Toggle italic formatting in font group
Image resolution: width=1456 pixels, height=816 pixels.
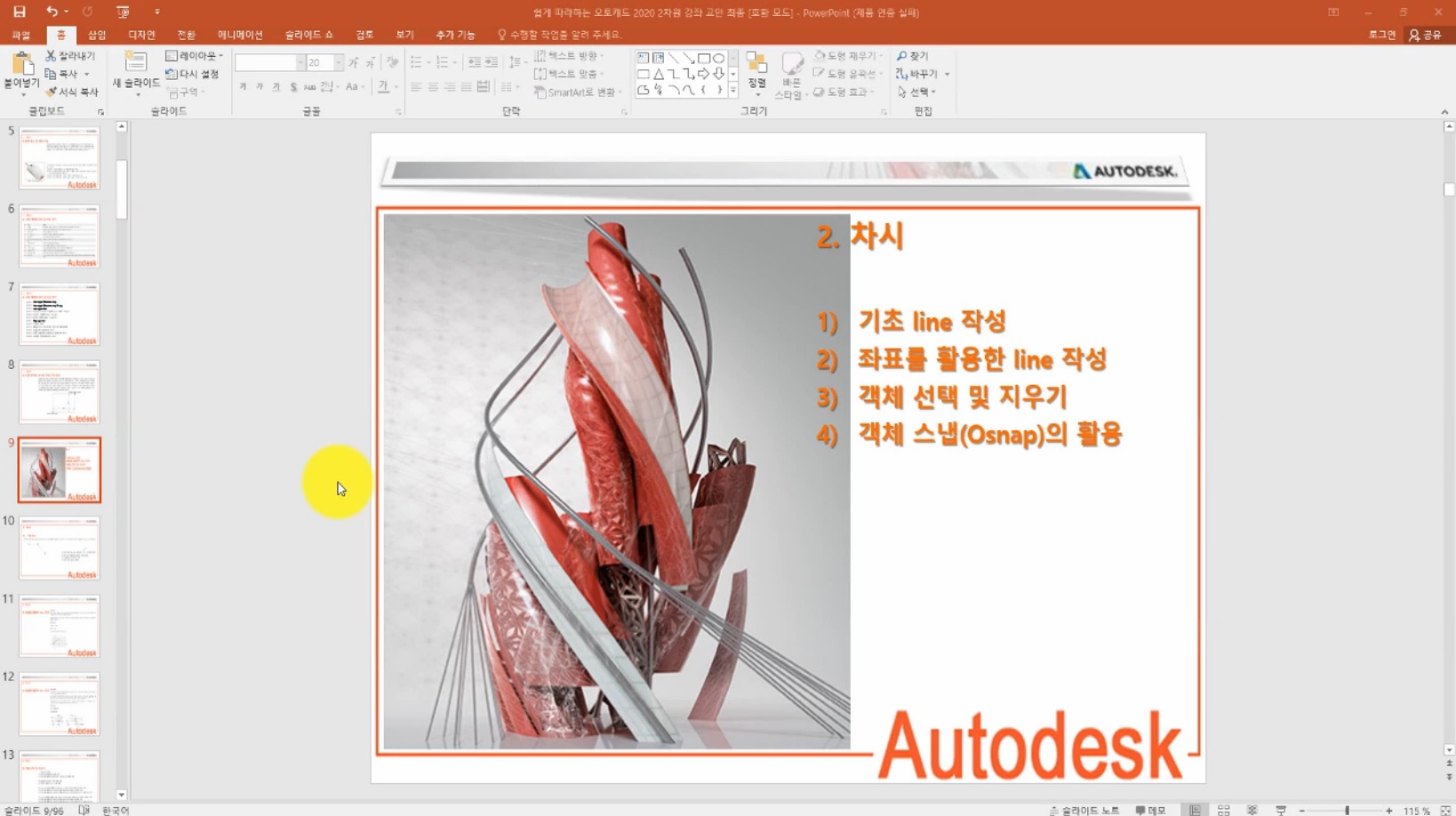click(258, 88)
